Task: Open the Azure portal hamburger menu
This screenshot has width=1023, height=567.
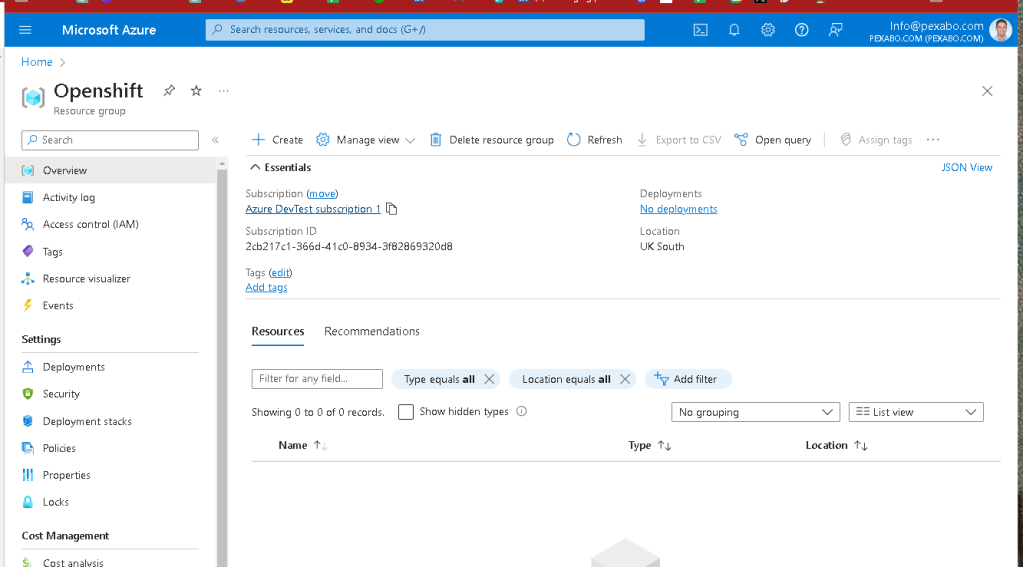Action: [x=25, y=30]
